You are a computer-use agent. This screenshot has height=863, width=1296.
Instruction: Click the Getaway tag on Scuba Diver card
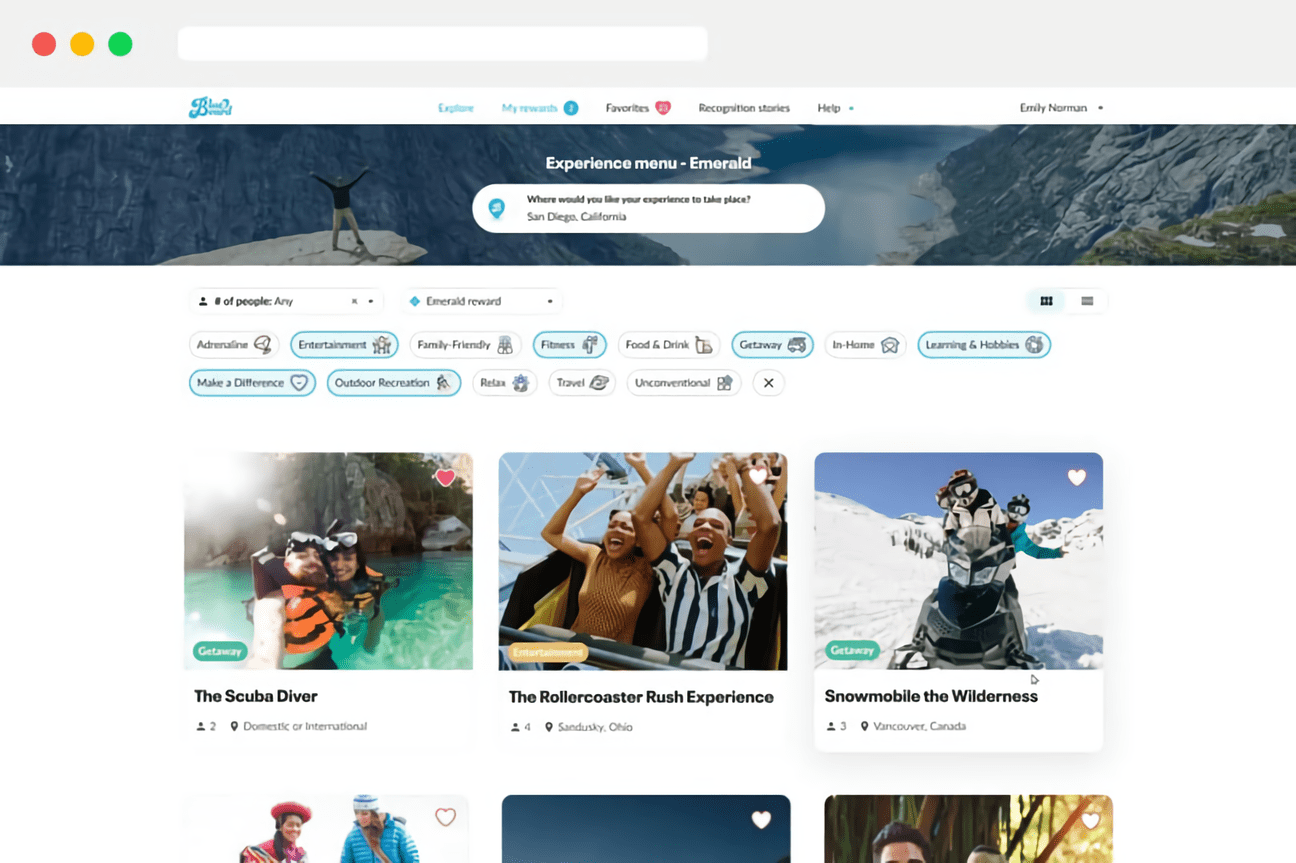[220, 651]
